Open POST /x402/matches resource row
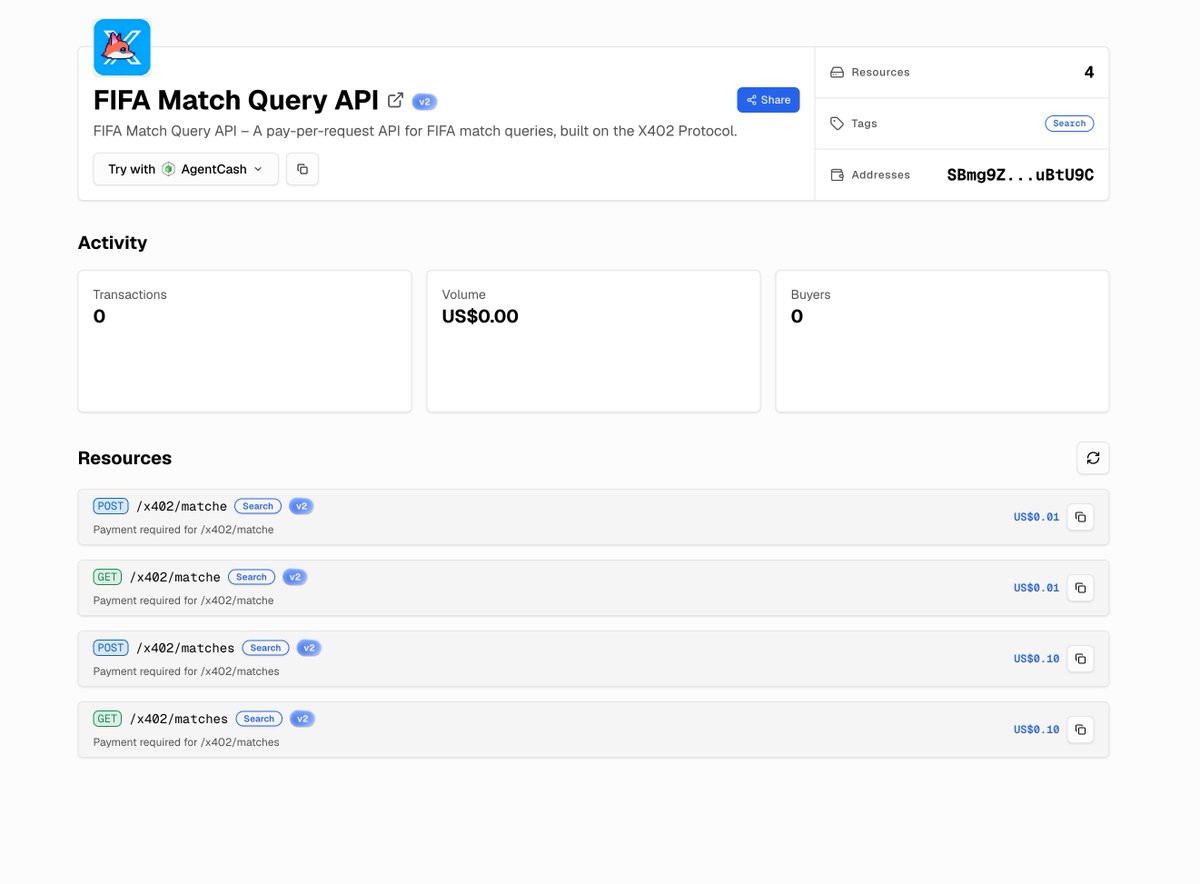The image size is (1200, 884). pos(593,659)
